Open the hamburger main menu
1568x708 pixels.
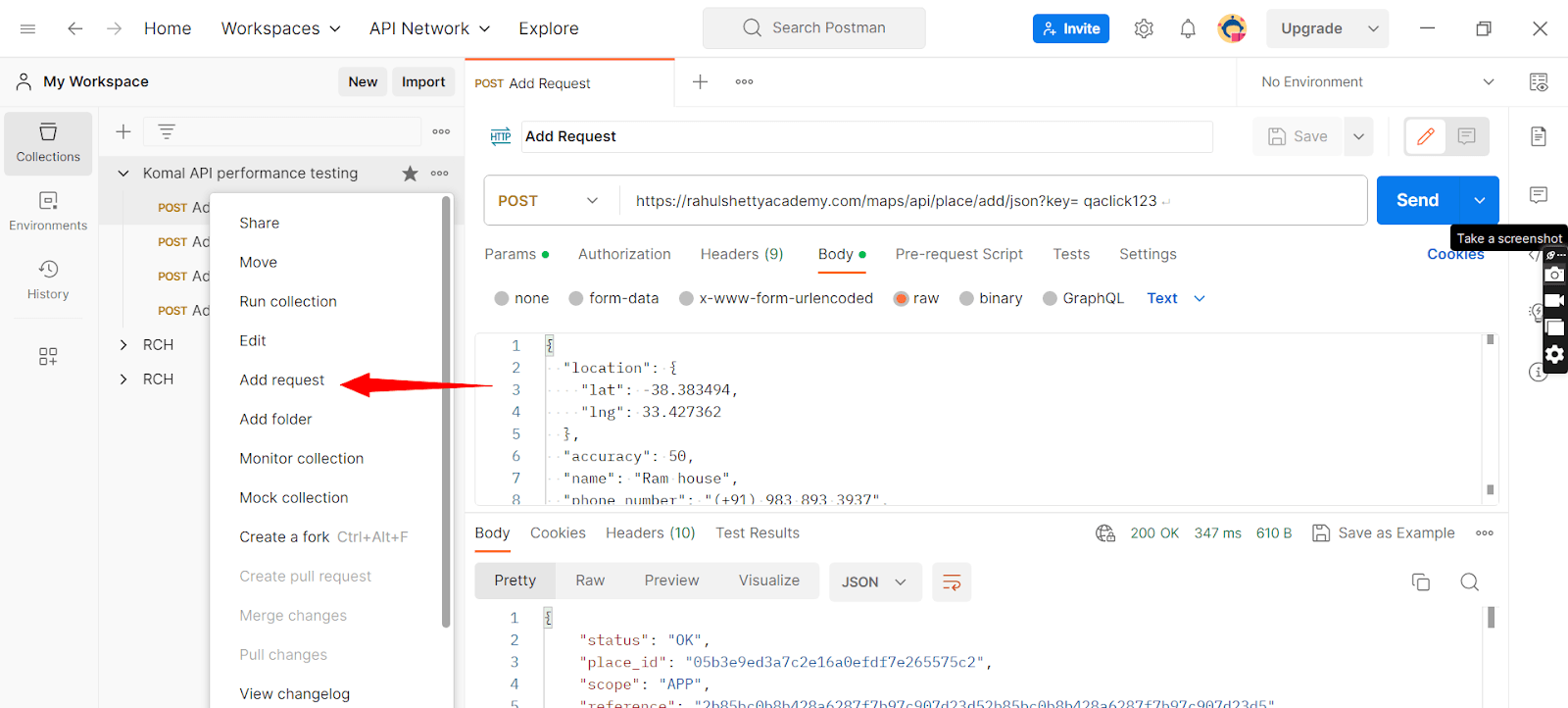(27, 28)
